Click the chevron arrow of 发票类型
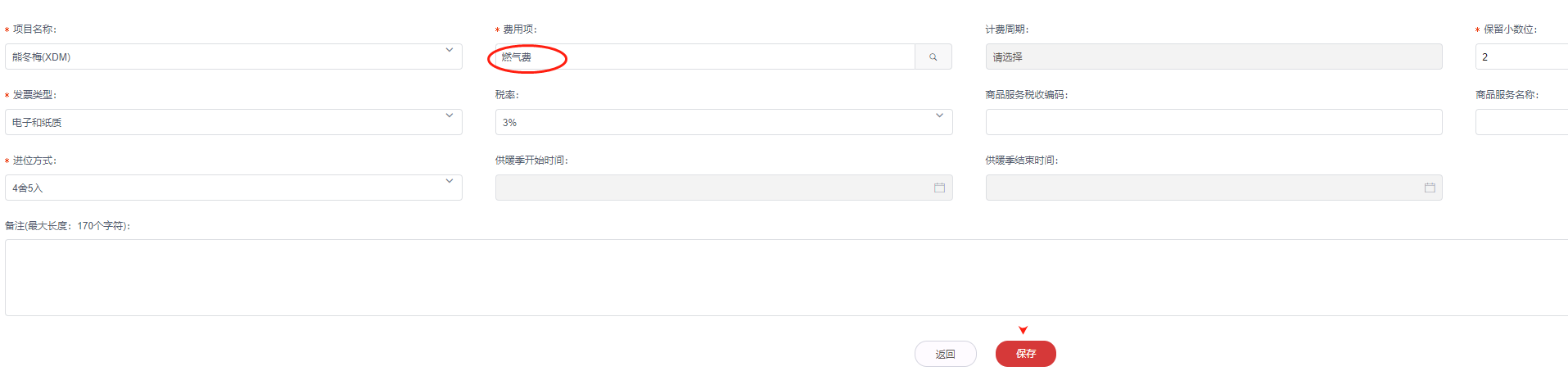Screen dimensions: 1568x380 click(449, 116)
